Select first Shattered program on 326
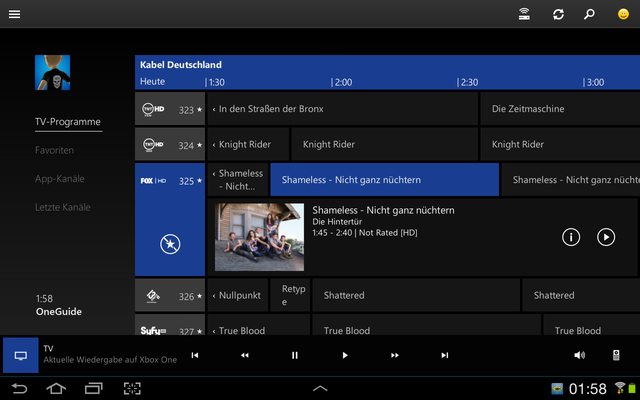The width and height of the screenshot is (640, 400). (x=416, y=295)
